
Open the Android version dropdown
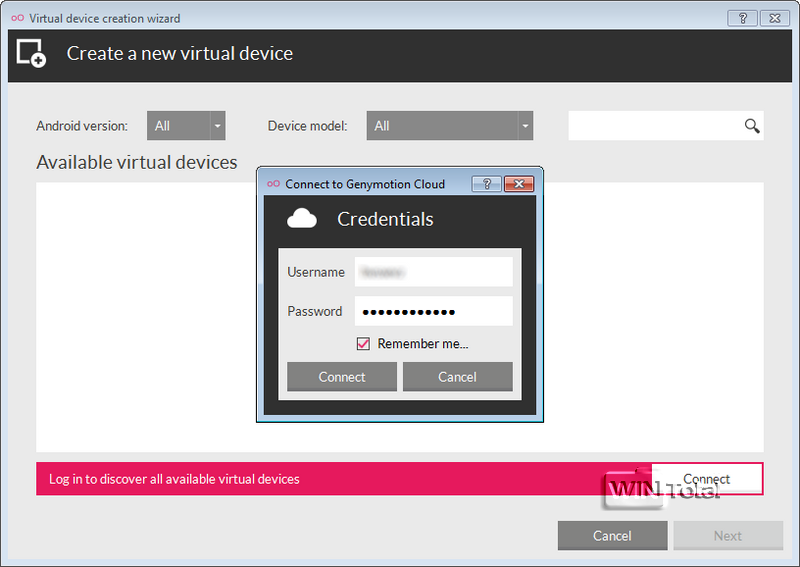point(186,126)
